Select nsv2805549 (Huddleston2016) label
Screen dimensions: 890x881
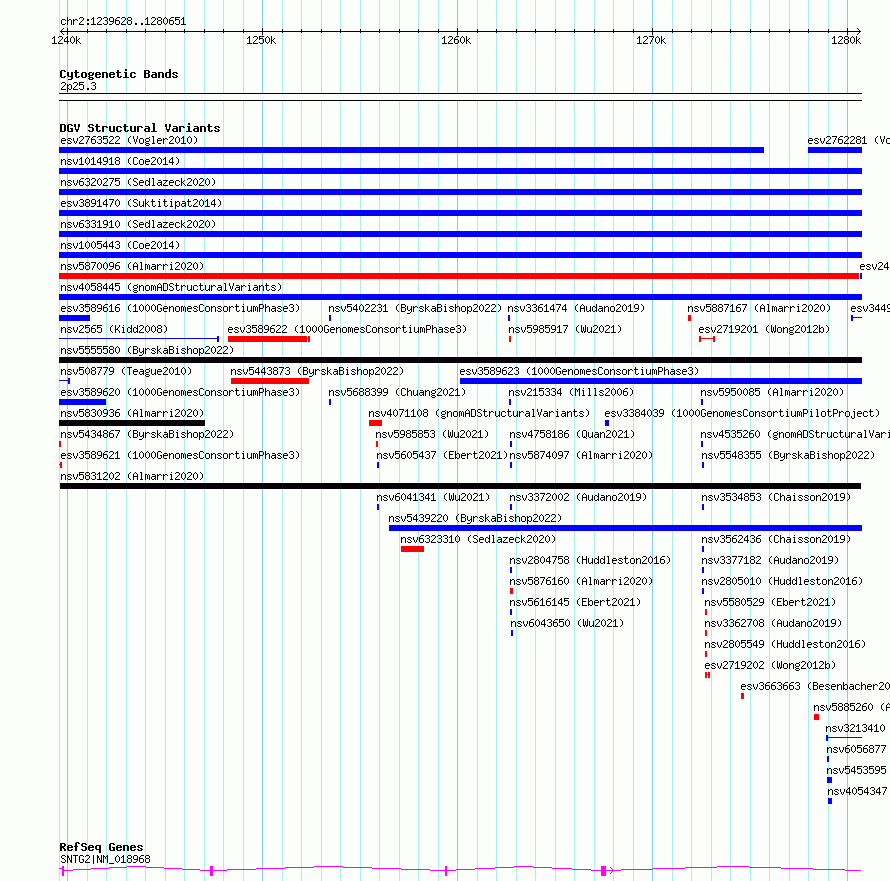[785, 644]
